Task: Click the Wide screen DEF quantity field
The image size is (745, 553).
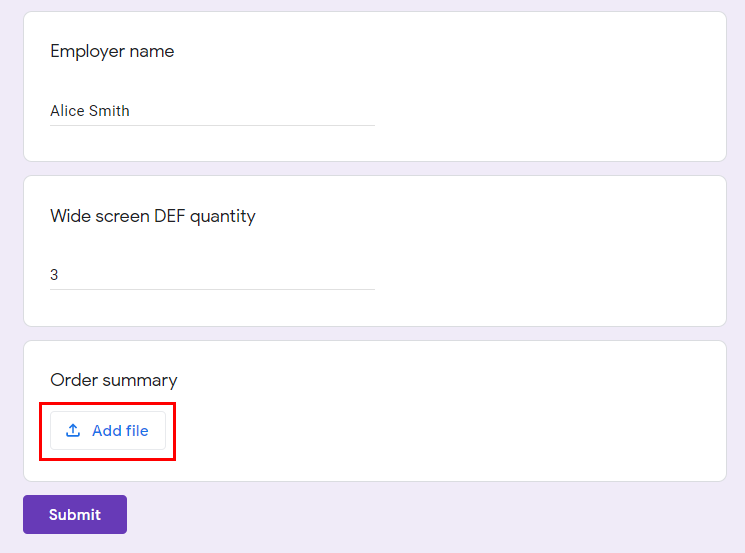Action: (212, 275)
